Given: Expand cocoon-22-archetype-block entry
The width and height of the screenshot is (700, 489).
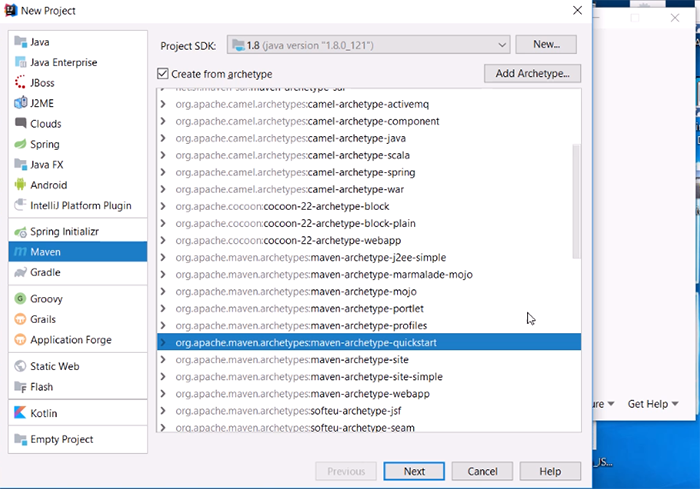Looking at the screenshot, I should tap(163, 206).
